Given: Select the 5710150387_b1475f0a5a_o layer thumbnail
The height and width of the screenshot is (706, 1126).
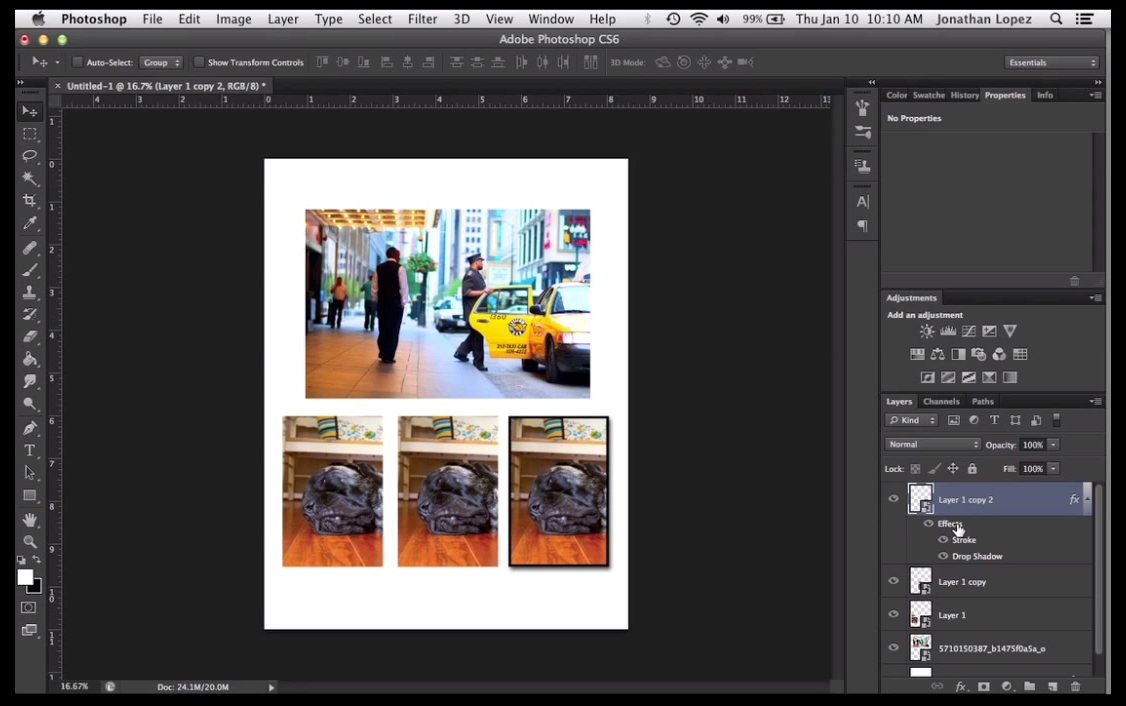Looking at the screenshot, I should click(920, 647).
